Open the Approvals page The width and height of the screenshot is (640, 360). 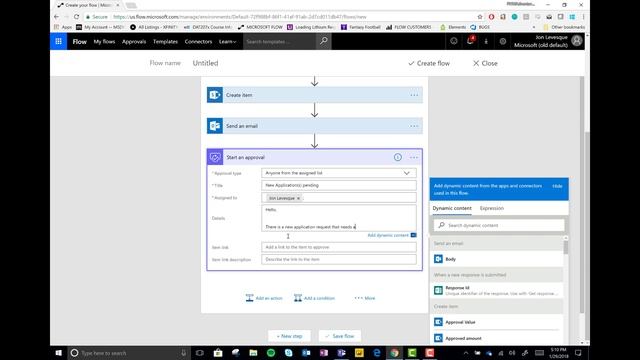pos(134,42)
